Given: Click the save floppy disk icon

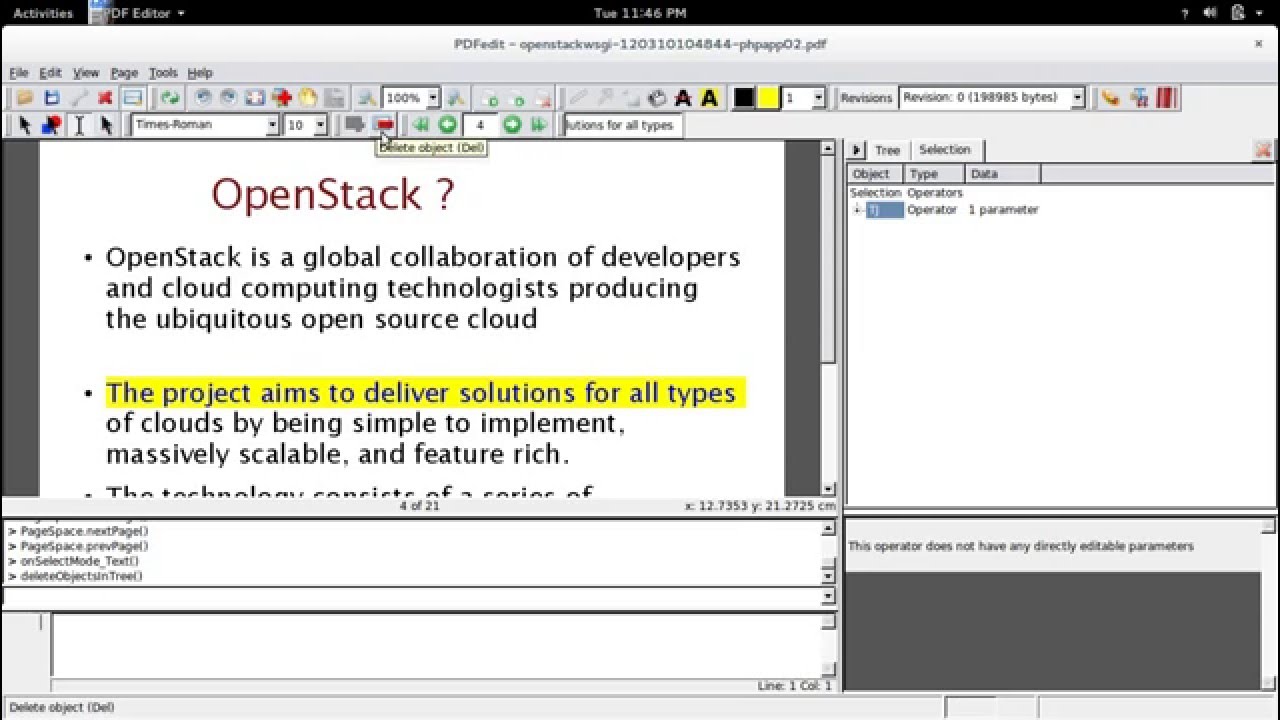Looking at the screenshot, I should pos(51,98).
